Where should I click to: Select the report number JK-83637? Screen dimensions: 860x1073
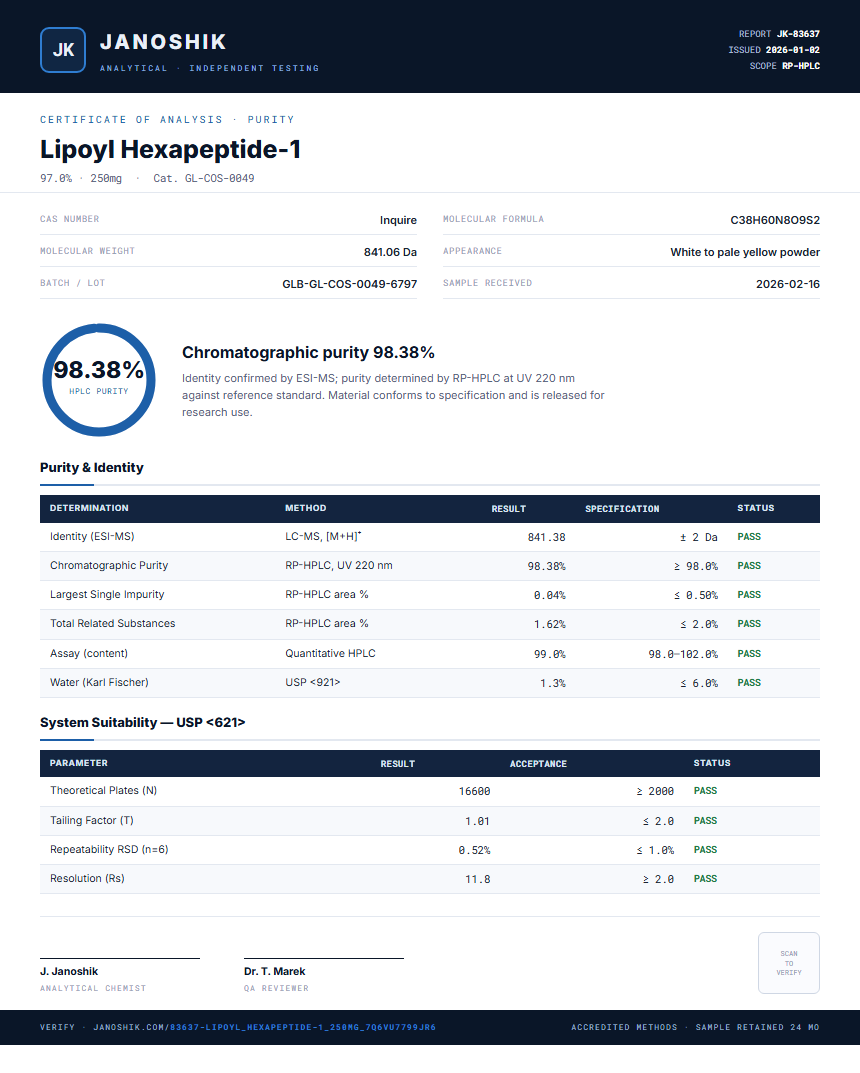coord(798,34)
